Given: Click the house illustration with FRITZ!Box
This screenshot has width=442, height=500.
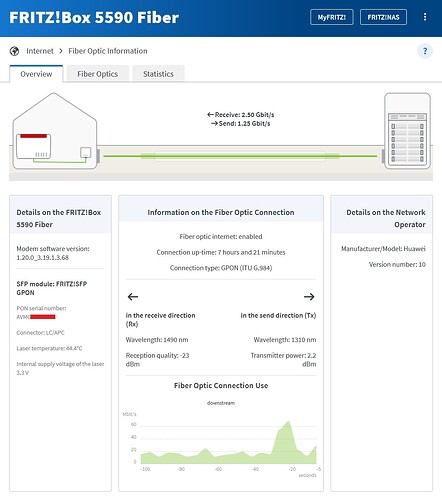Looking at the screenshot, I should (x=55, y=131).
